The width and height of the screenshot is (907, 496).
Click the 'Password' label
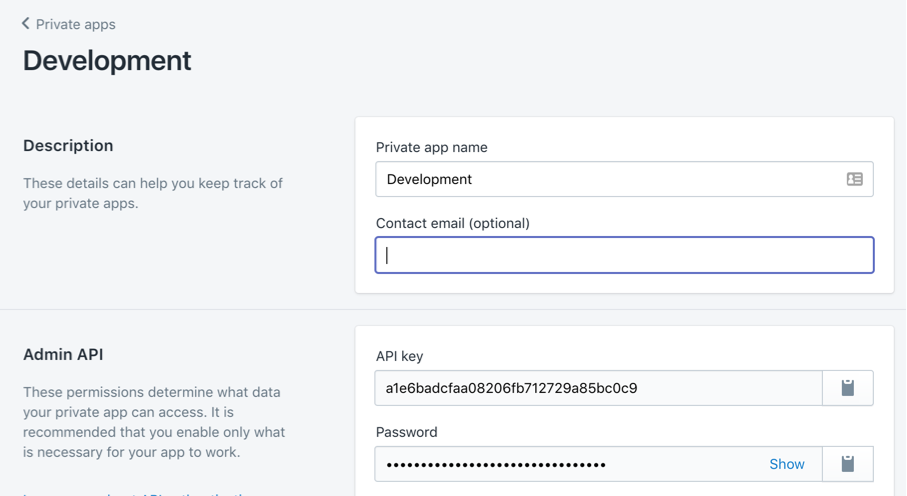click(407, 432)
